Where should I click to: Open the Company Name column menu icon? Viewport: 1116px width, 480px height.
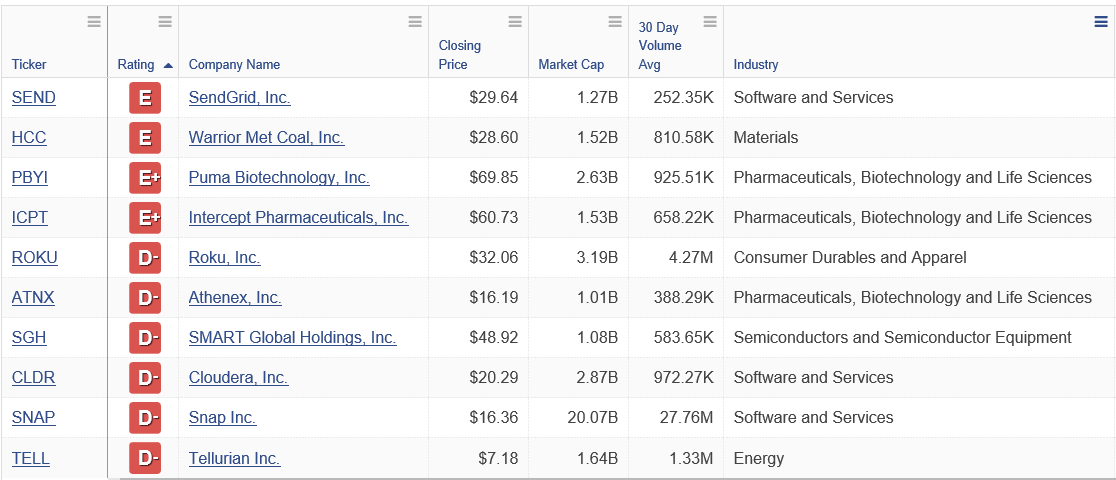[415, 22]
